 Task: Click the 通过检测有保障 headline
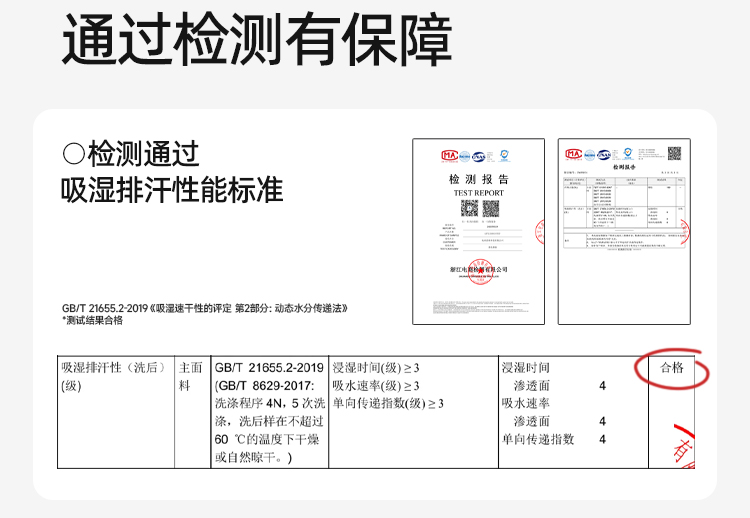[x=257, y=40]
